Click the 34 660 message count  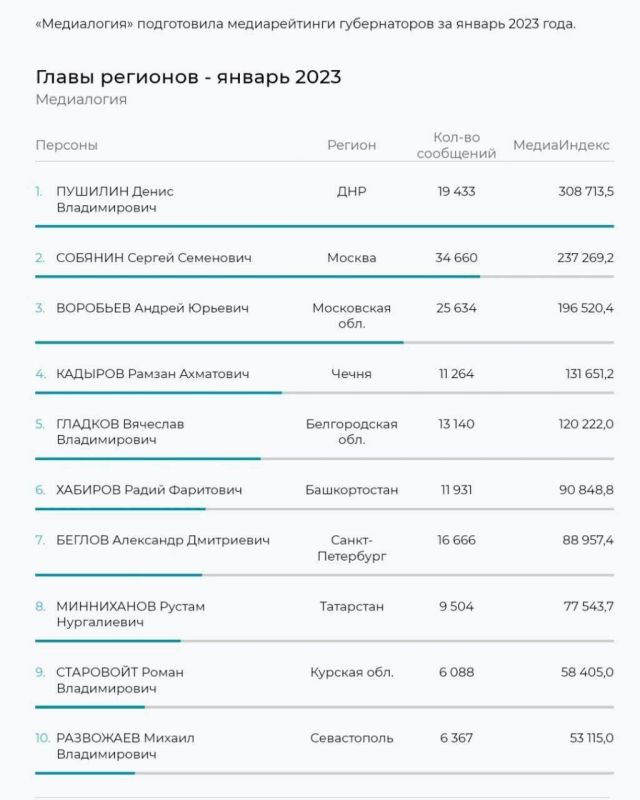[x=456, y=258]
